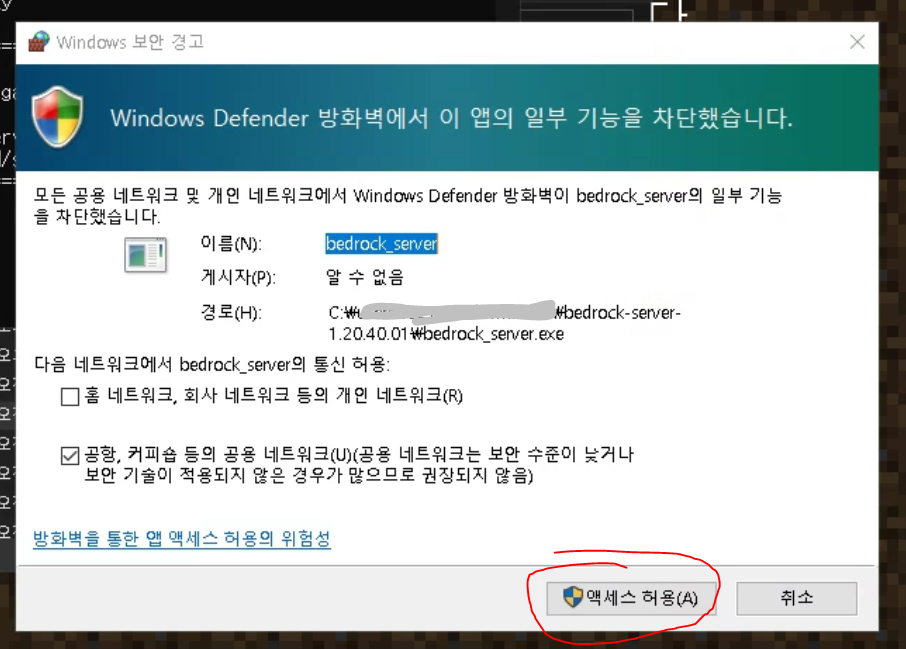906x649 pixels.
Task: Click the 게시자(P): label
Action: coord(237,277)
